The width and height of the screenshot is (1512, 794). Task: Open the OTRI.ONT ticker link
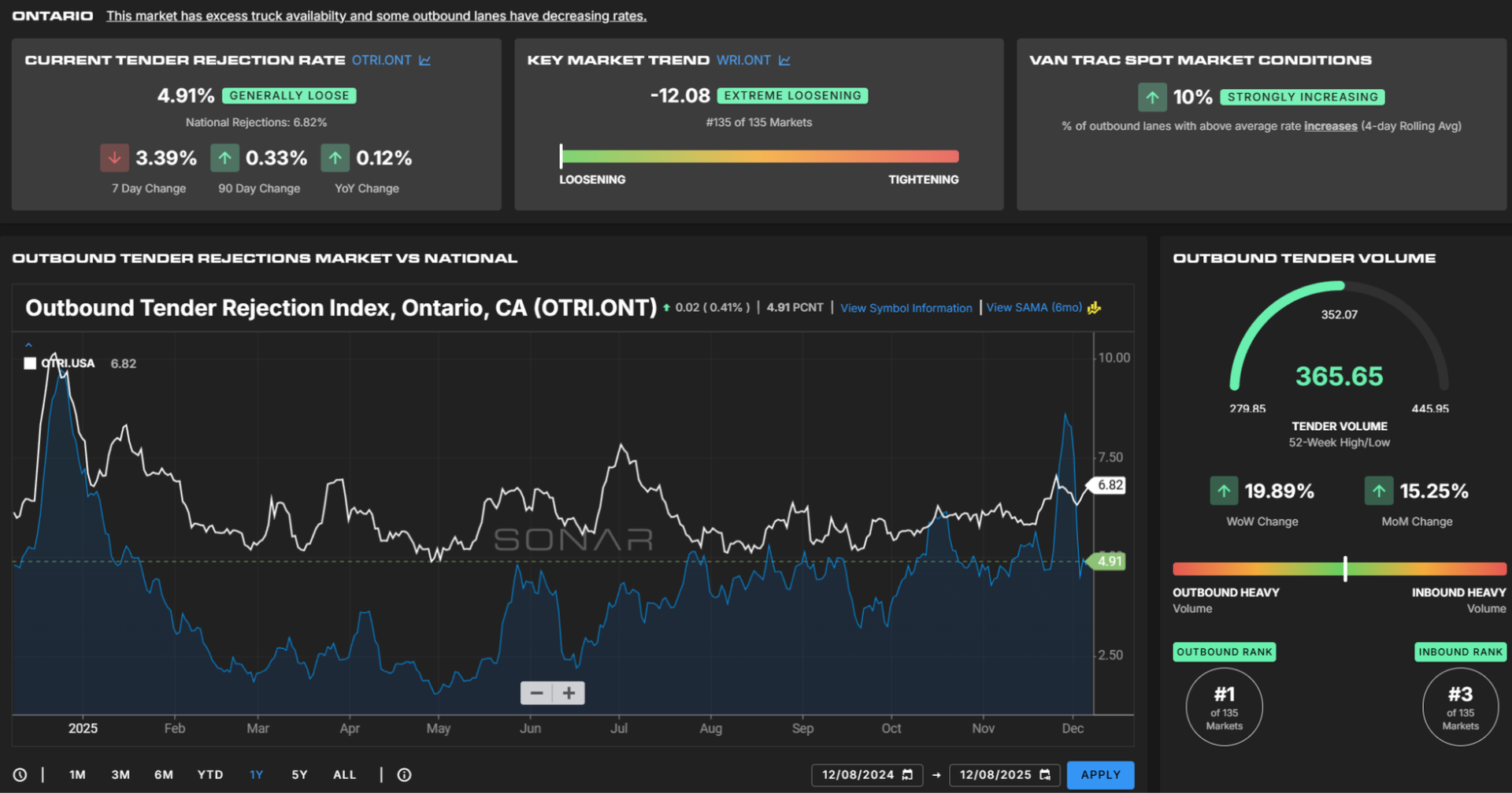[381, 61]
